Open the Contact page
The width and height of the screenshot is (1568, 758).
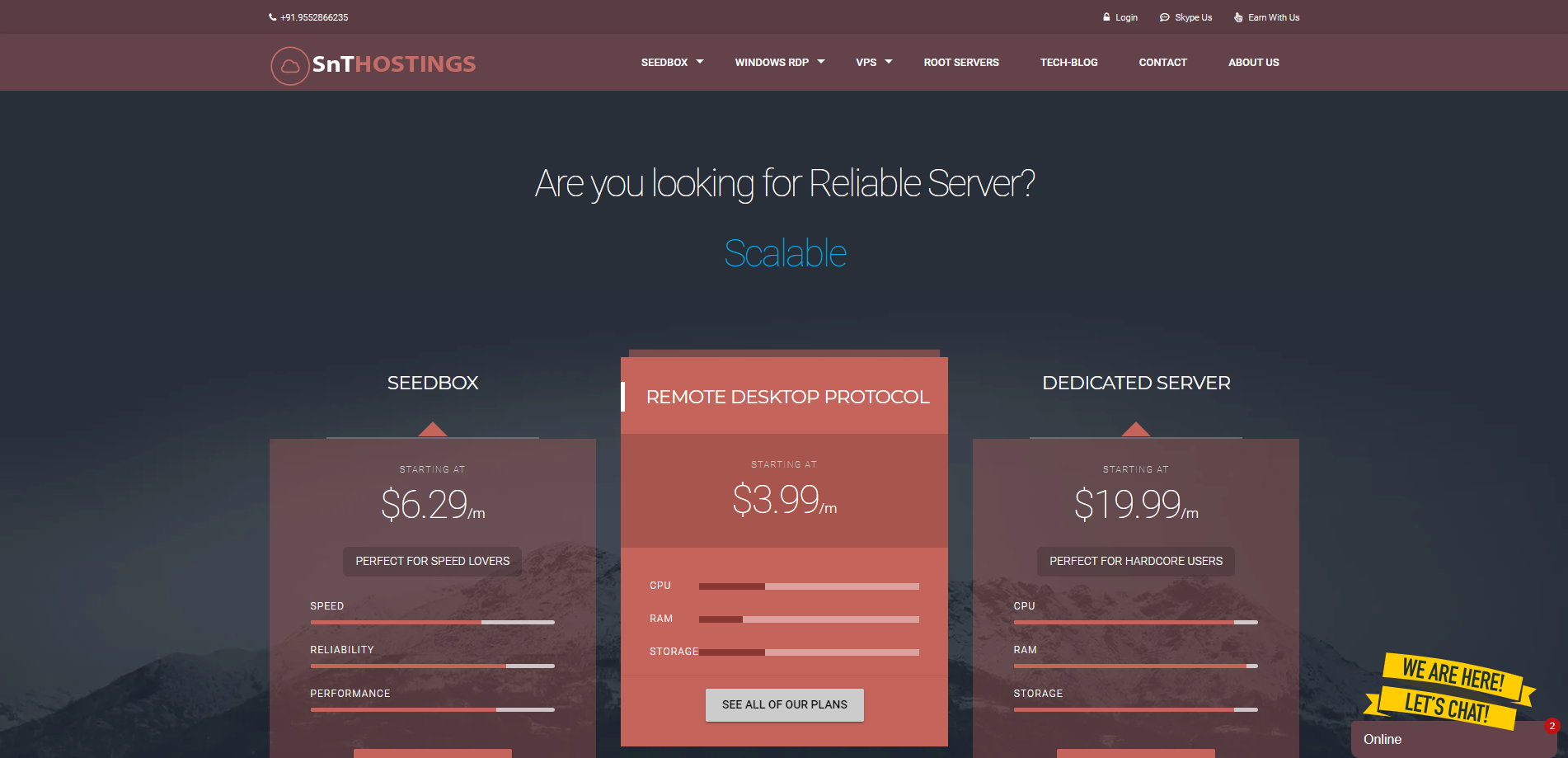coord(1162,63)
